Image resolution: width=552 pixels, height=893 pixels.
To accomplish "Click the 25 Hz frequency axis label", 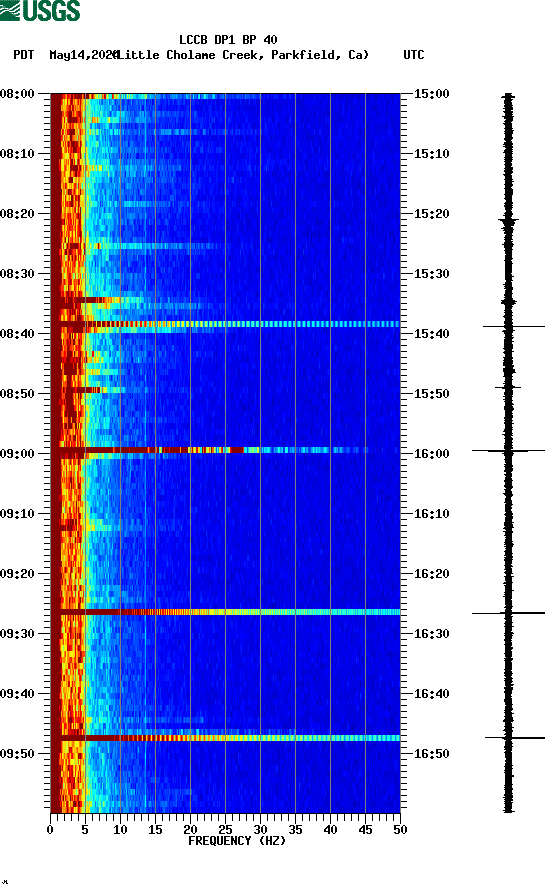I will coord(225,830).
